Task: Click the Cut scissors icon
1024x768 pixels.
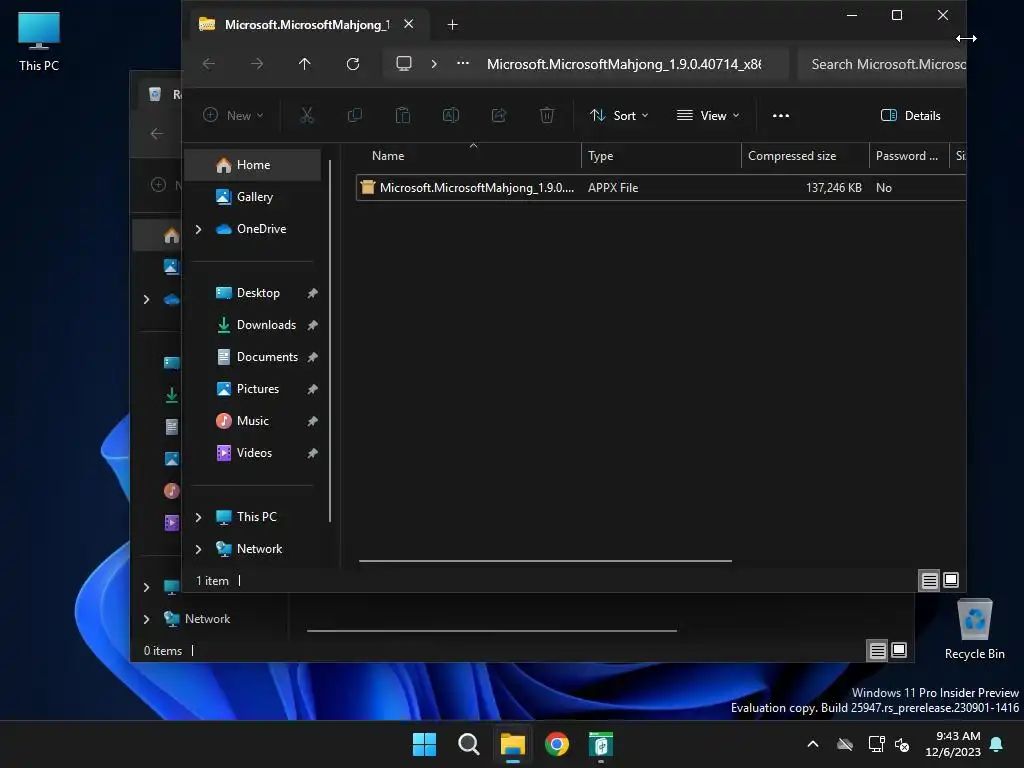Action: [x=307, y=116]
